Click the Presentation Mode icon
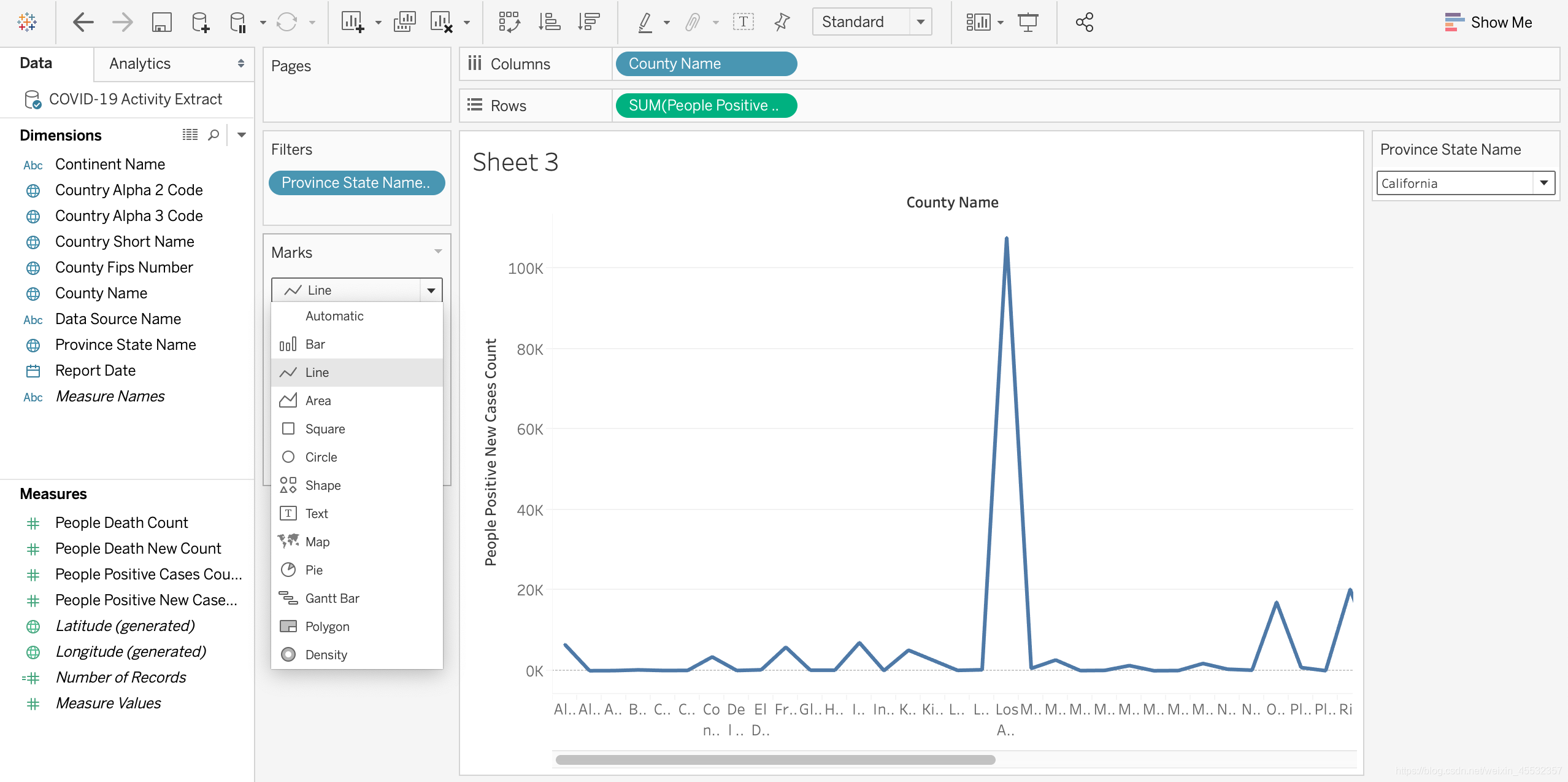 (1028, 23)
